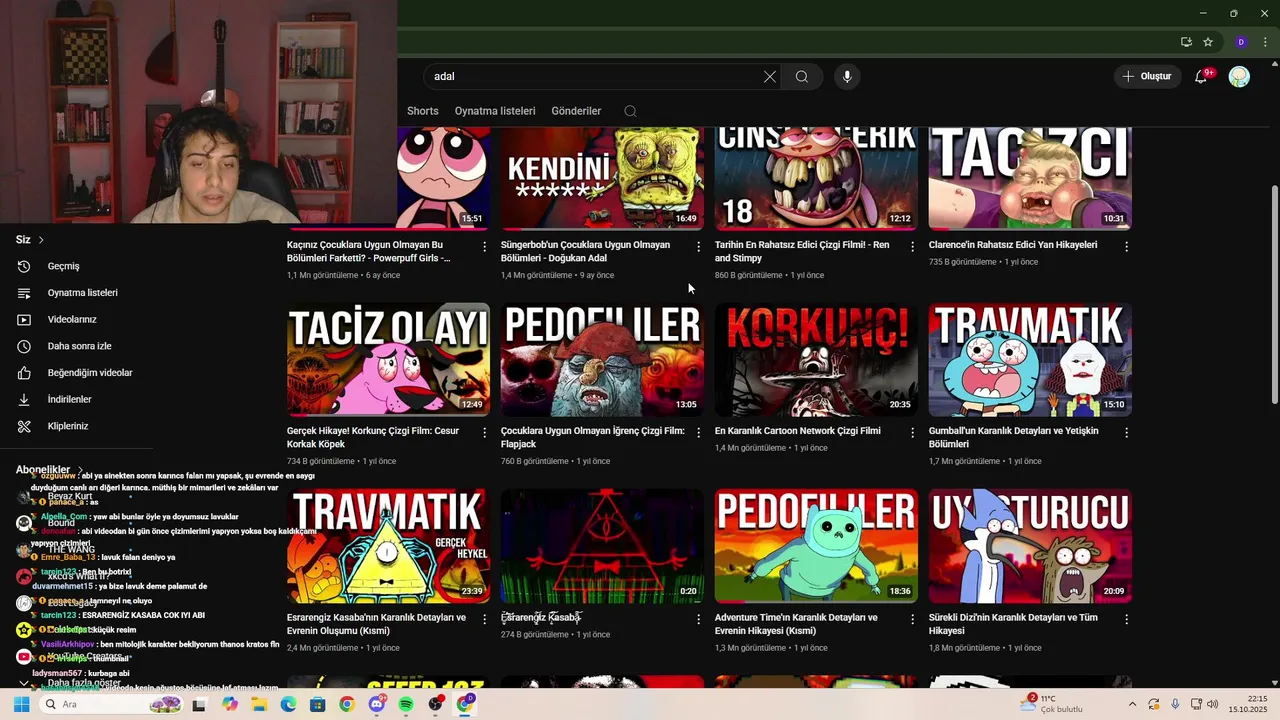Open OBS Studio from taskbar
Viewport: 1280px width, 720px height.
[435, 705]
